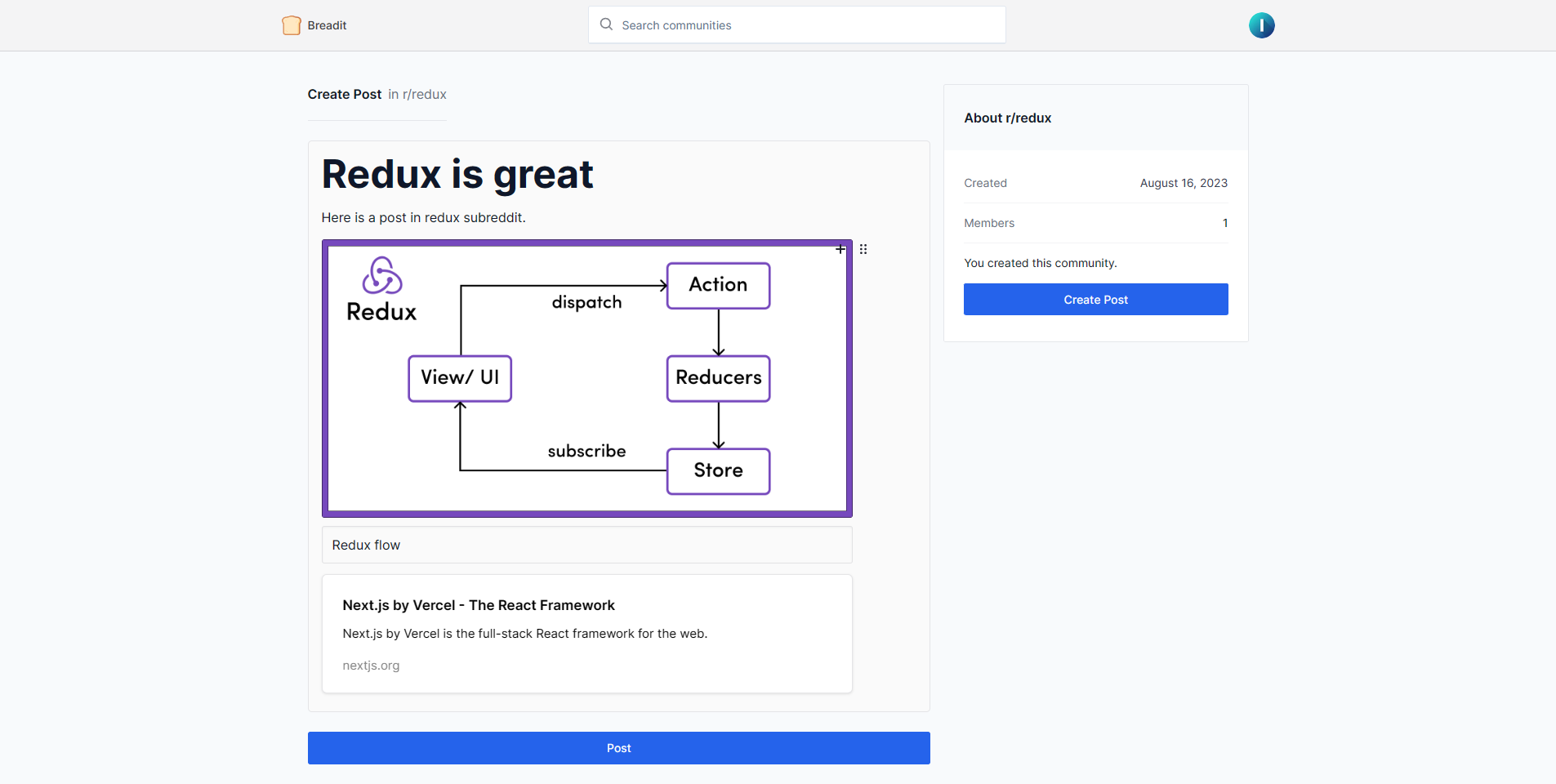Image resolution: width=1556 pixels, height=784 pixels.
Task: Click the six-dot block settings handle
Action: click(863, 249)
